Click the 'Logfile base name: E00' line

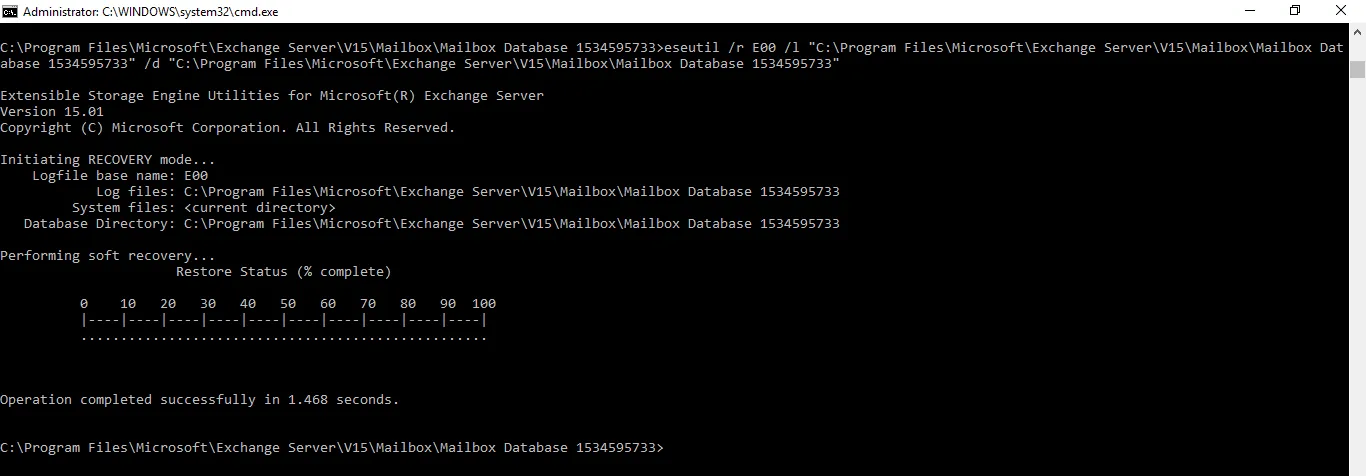[x=120, y=176]
